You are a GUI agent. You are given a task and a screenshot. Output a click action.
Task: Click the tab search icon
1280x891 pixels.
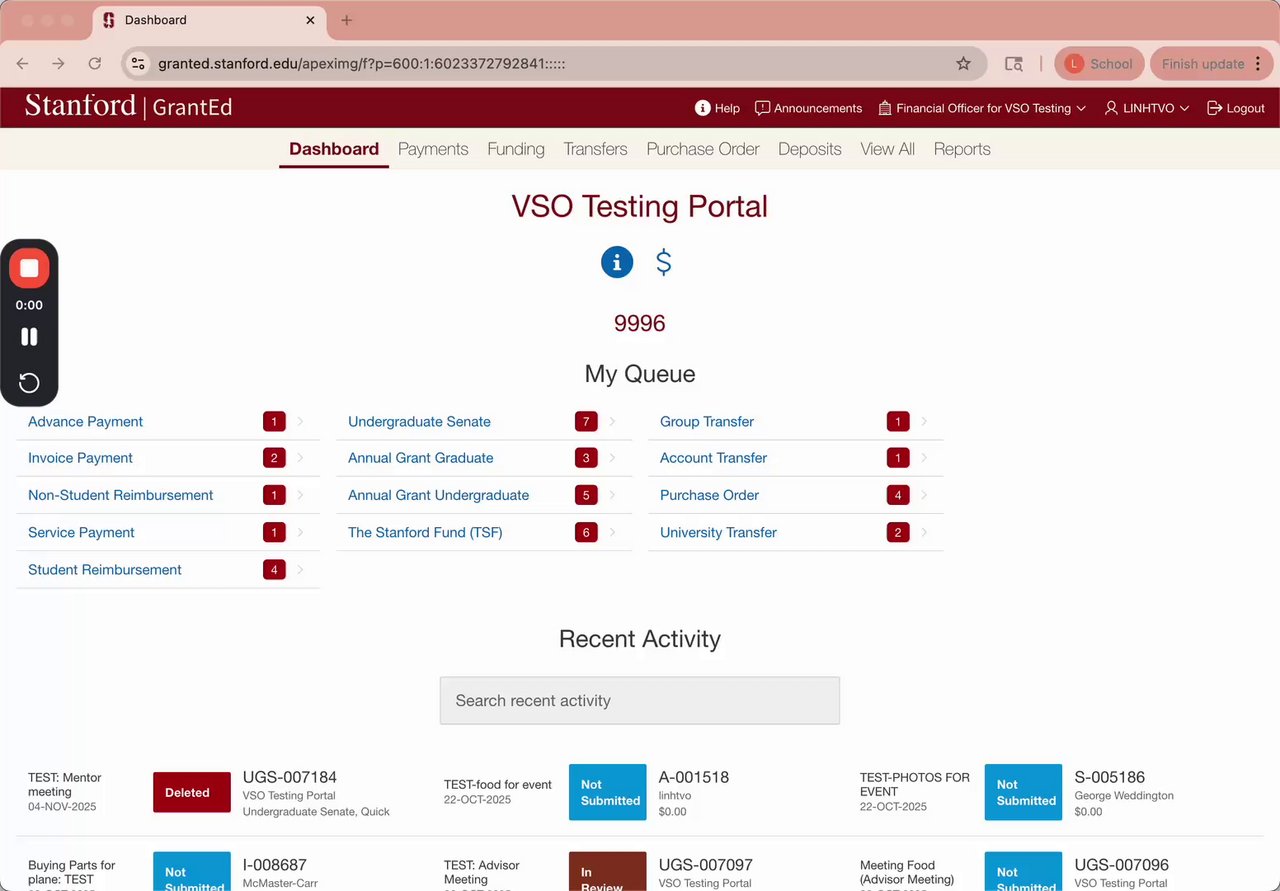[x=1013, y=63]
